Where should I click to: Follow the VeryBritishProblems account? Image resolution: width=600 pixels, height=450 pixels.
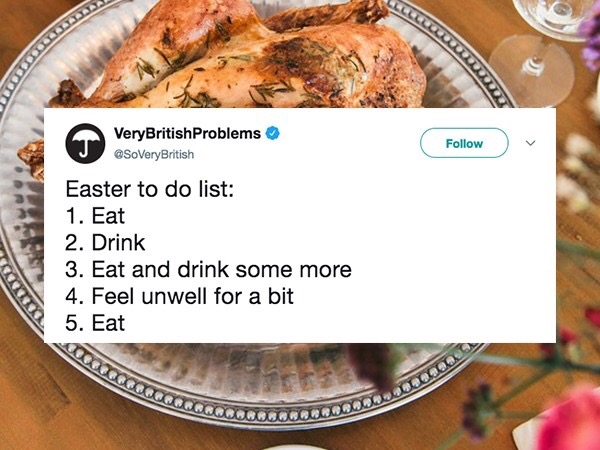464,143
